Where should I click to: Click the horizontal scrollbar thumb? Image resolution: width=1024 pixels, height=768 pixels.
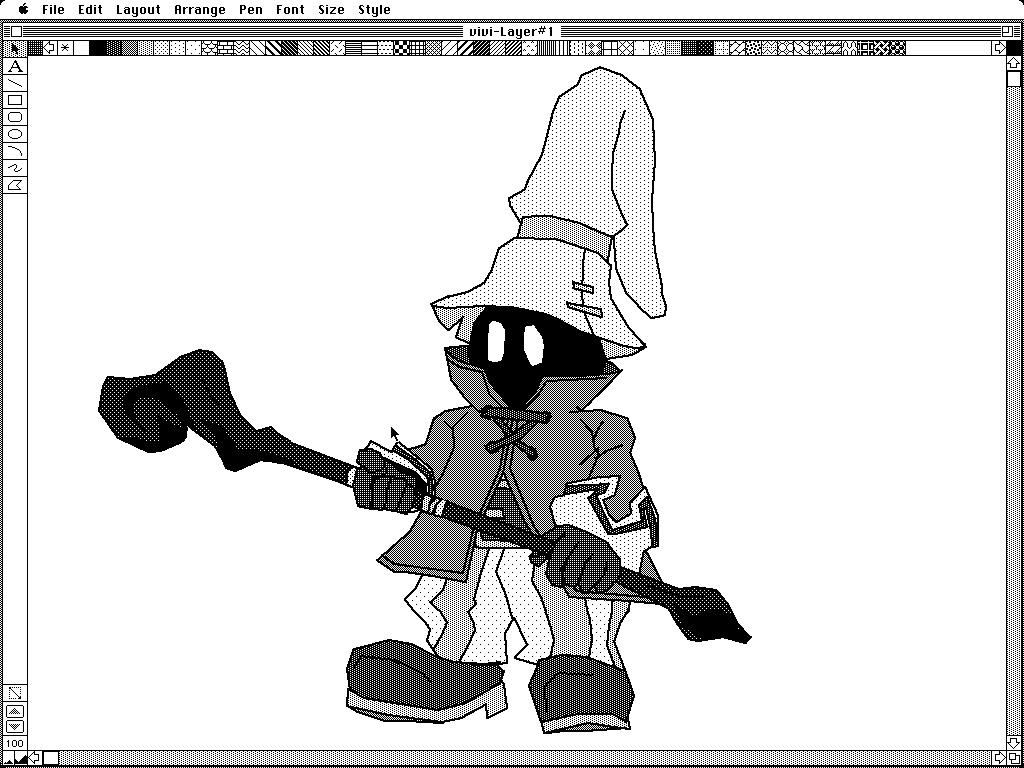pos(50,758)
